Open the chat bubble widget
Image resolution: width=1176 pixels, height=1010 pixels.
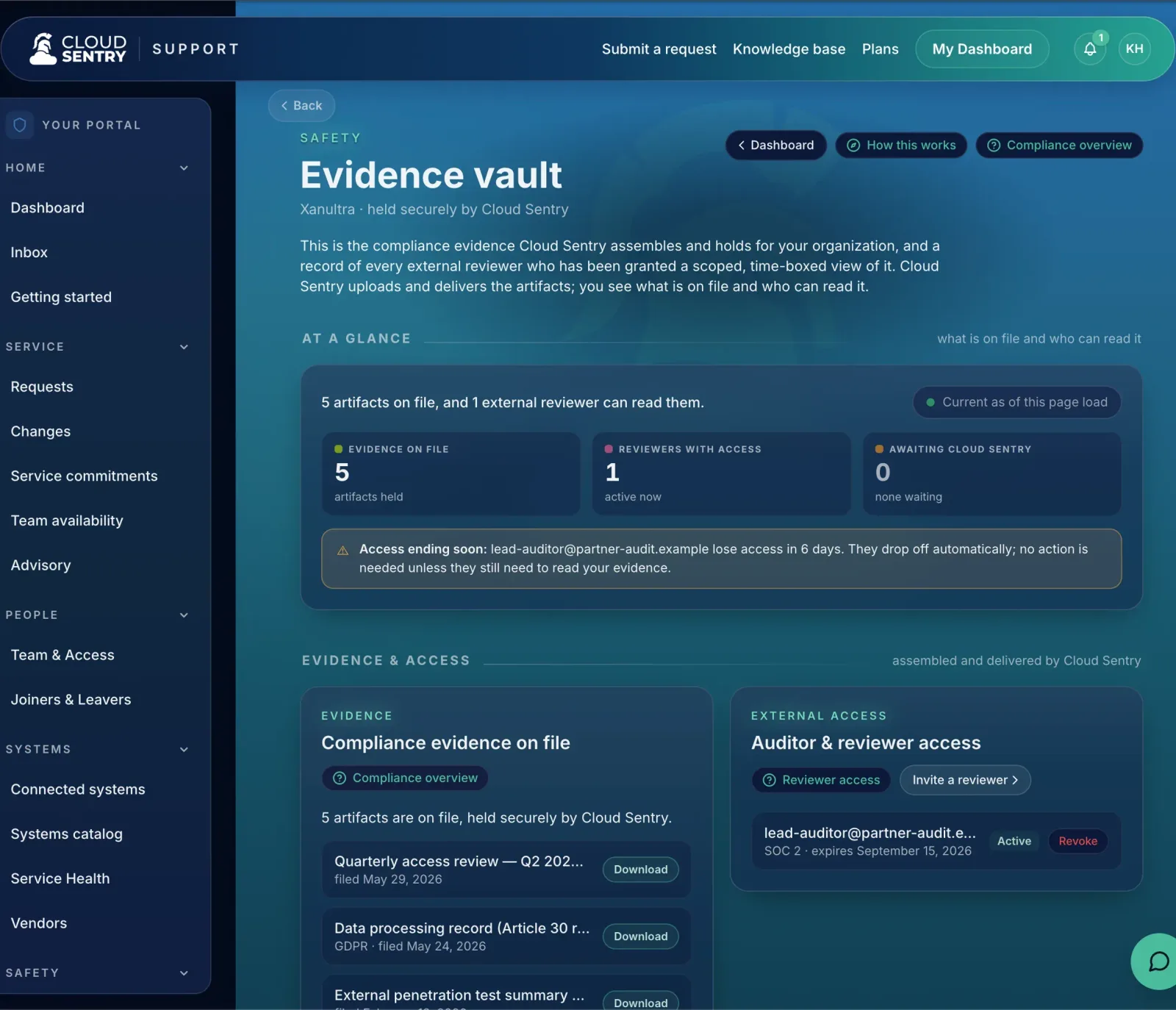click(x=1158, y=961)
